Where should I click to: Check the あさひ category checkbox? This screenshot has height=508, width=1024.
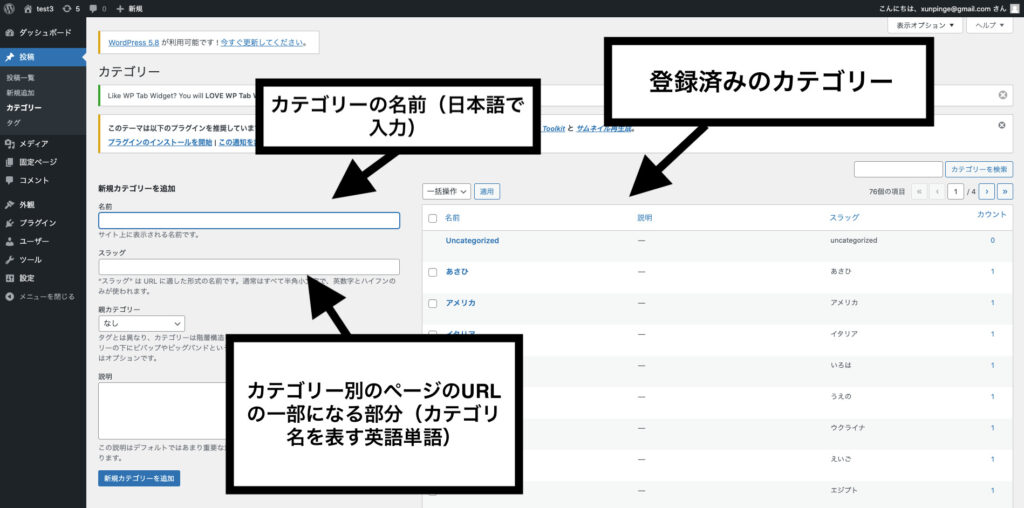(x=432, y=272)
